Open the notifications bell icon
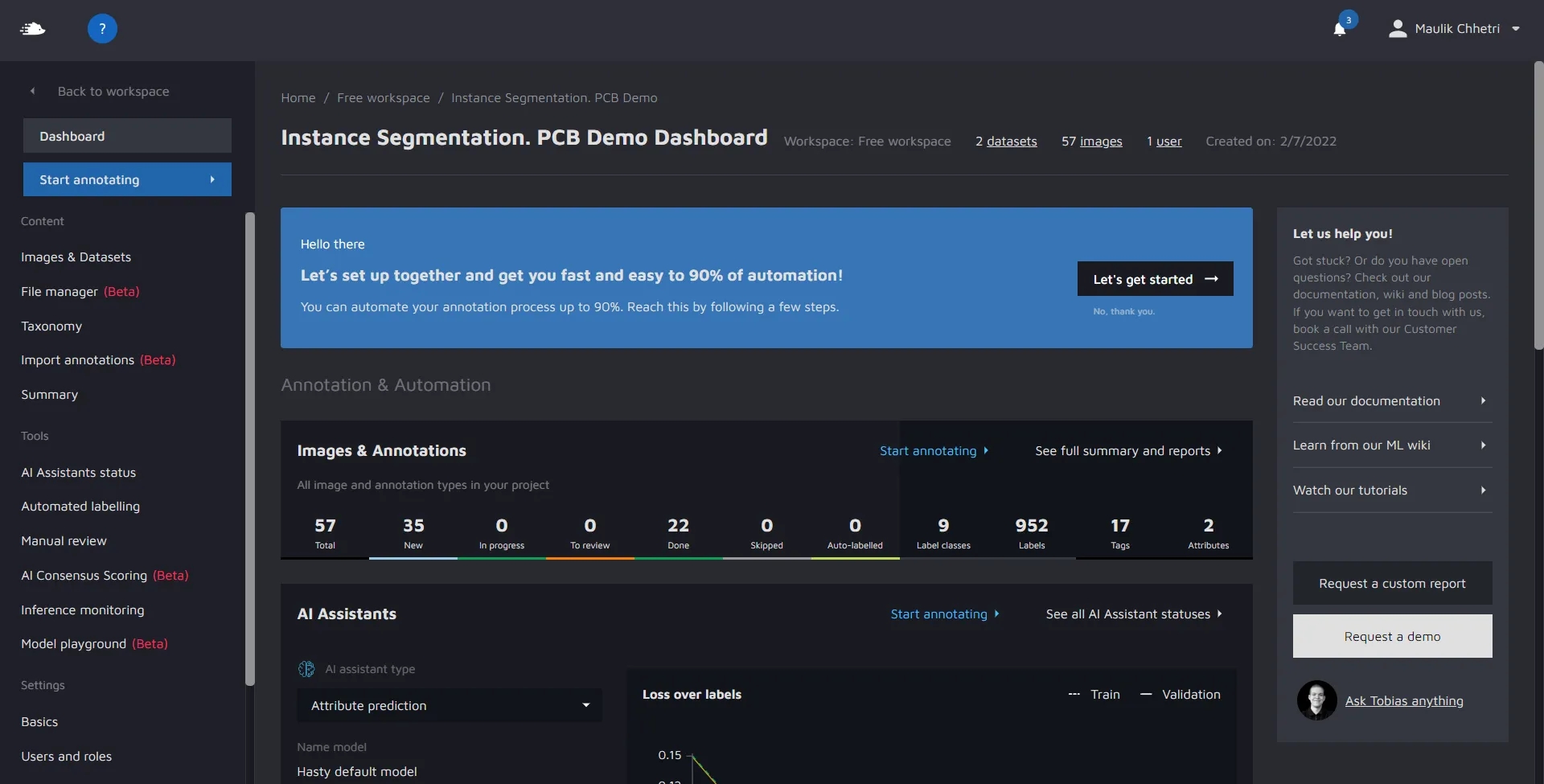The width and height of the screenshot is (1544, 784). click(1340, 30)
